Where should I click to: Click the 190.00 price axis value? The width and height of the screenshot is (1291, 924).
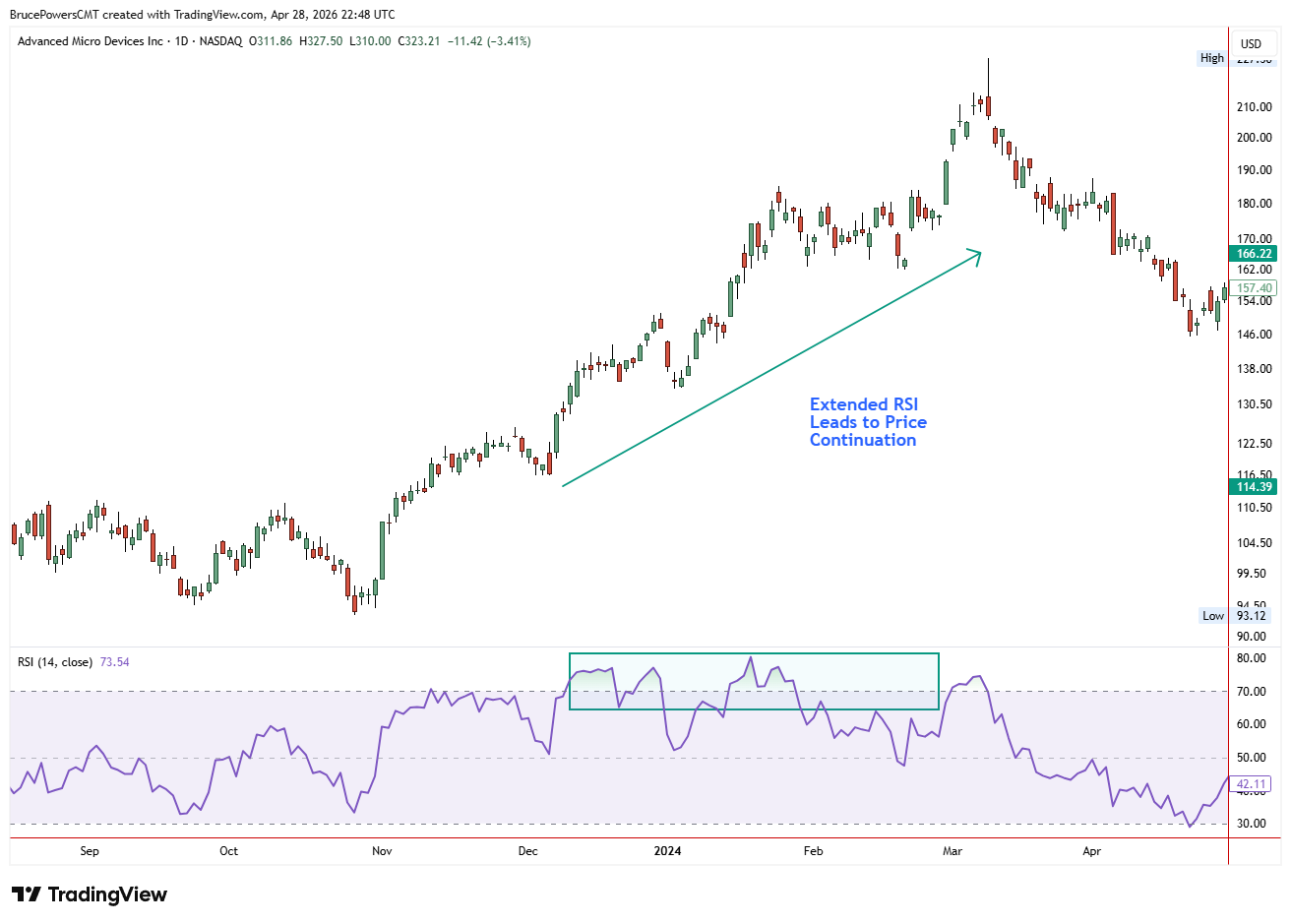(x=1255, y=170)
